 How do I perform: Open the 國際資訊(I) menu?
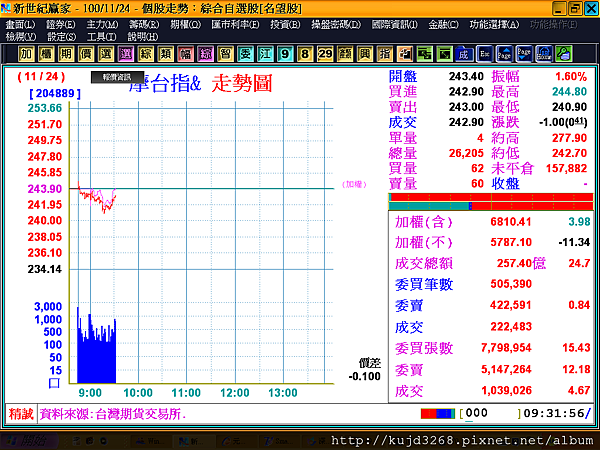(x=395, y=25)
